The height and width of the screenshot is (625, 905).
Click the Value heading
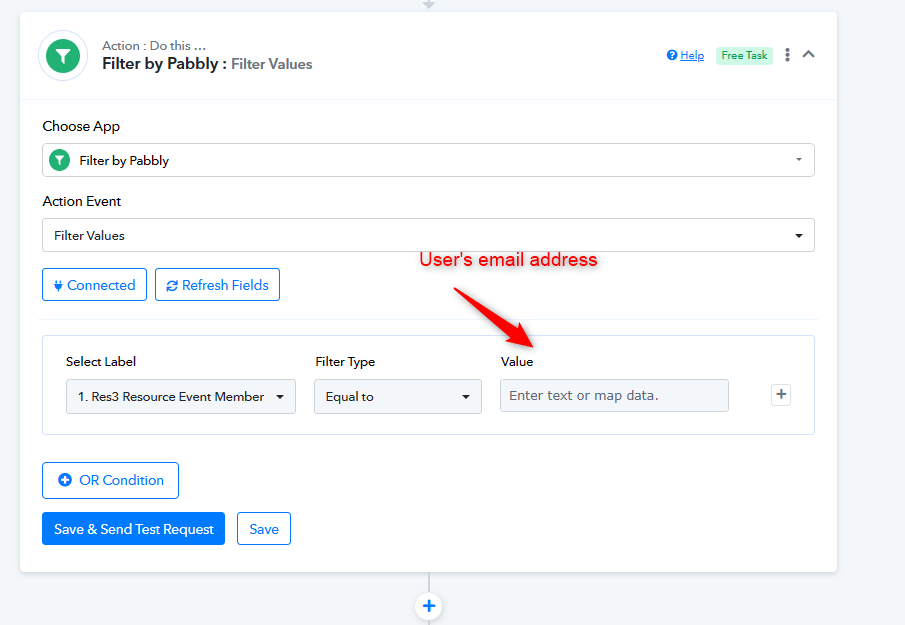pyautogui.click(x=517, y=362)
